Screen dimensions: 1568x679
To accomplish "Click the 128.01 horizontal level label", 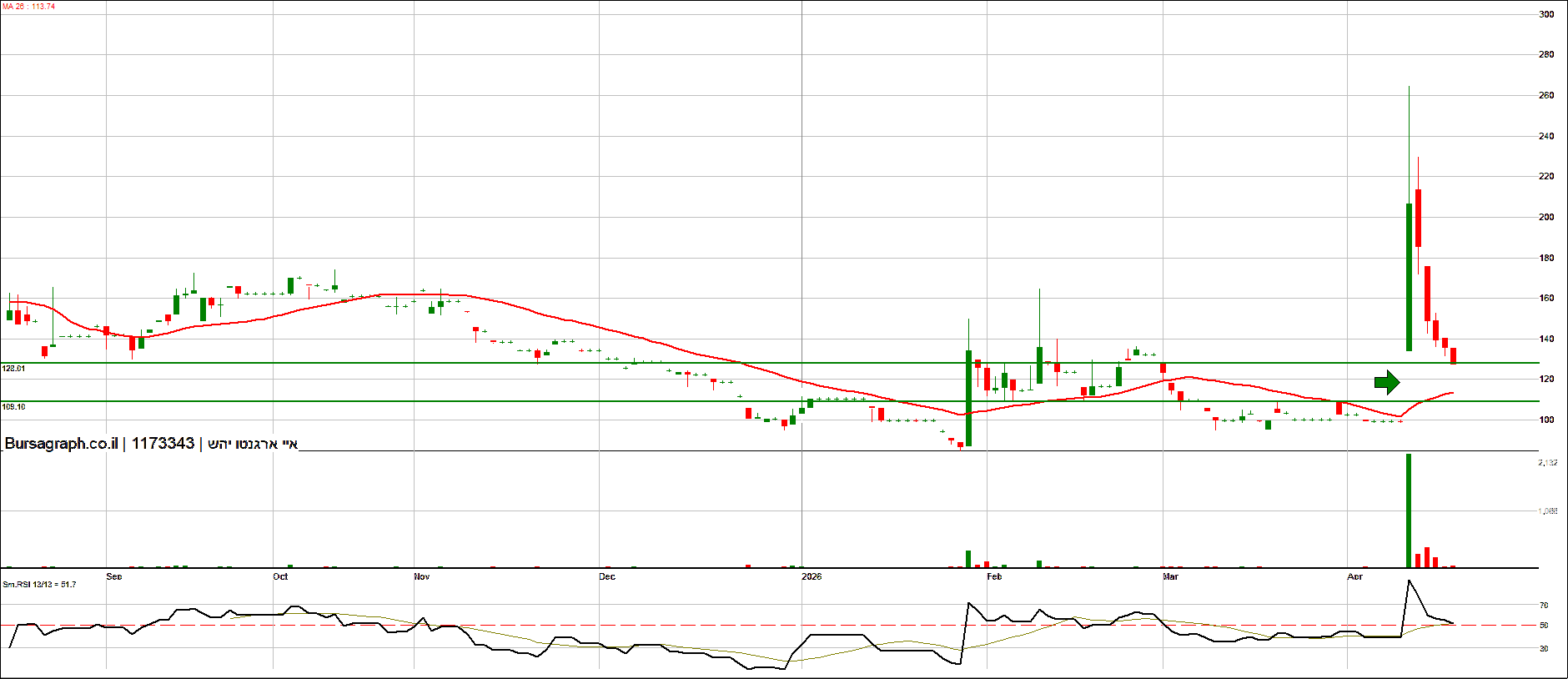I will pyautogui.click(x=13, y=368).
